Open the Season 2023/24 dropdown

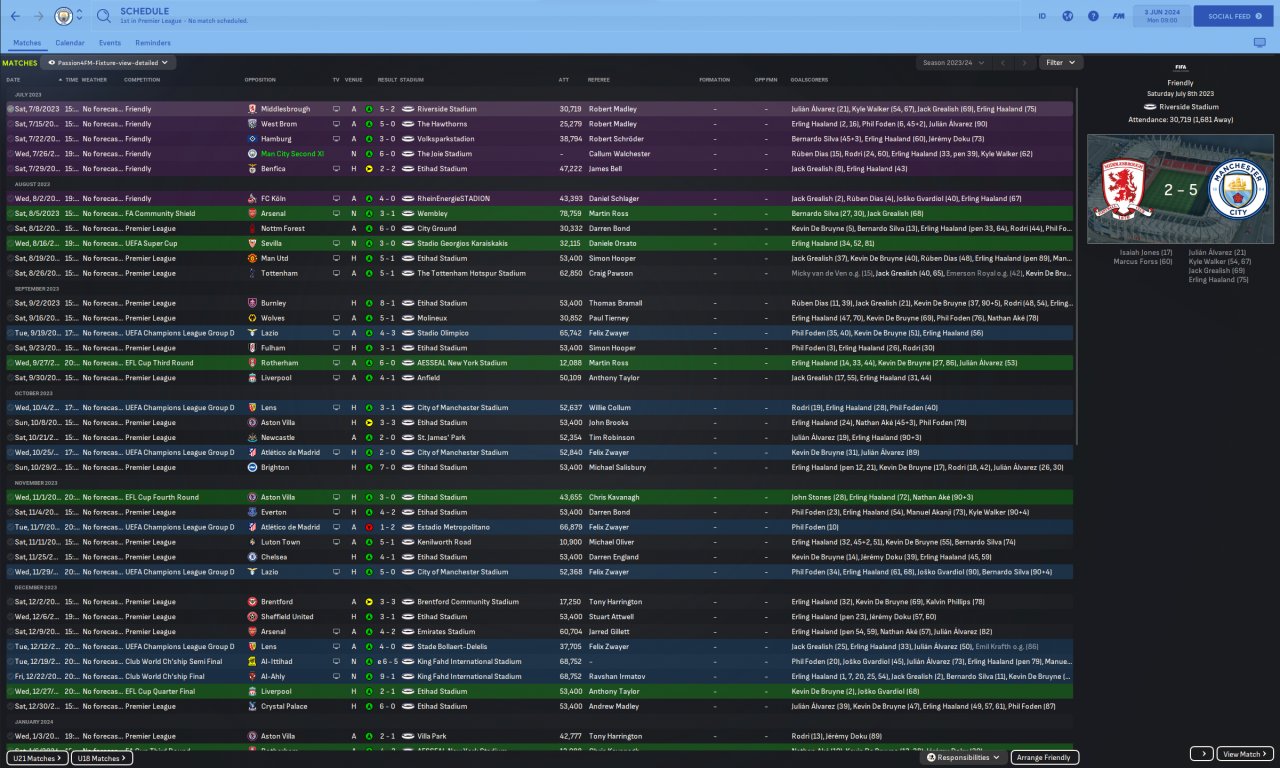pyautogui.click(x=953, y=63)
